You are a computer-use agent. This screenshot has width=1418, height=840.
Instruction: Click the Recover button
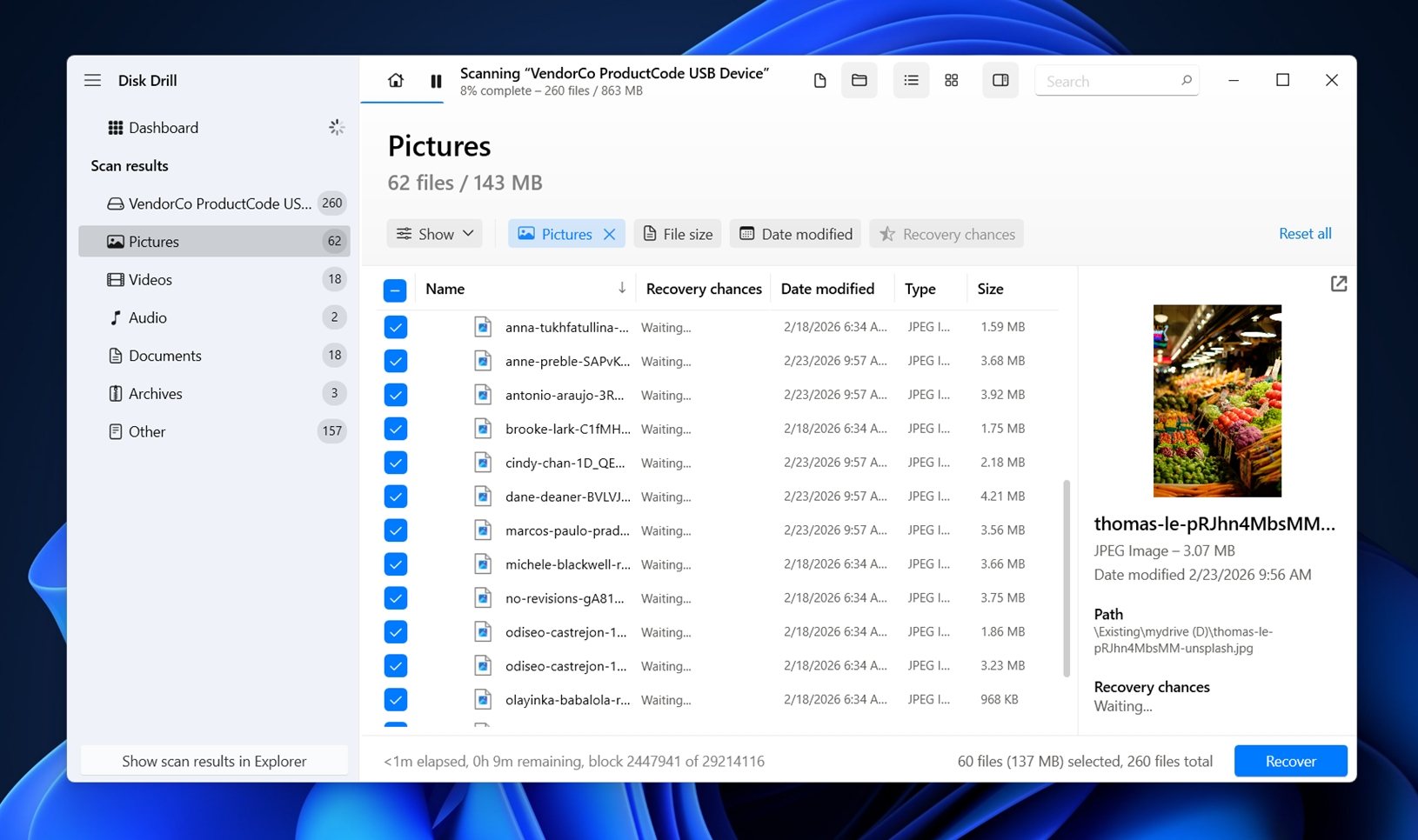1290,761
